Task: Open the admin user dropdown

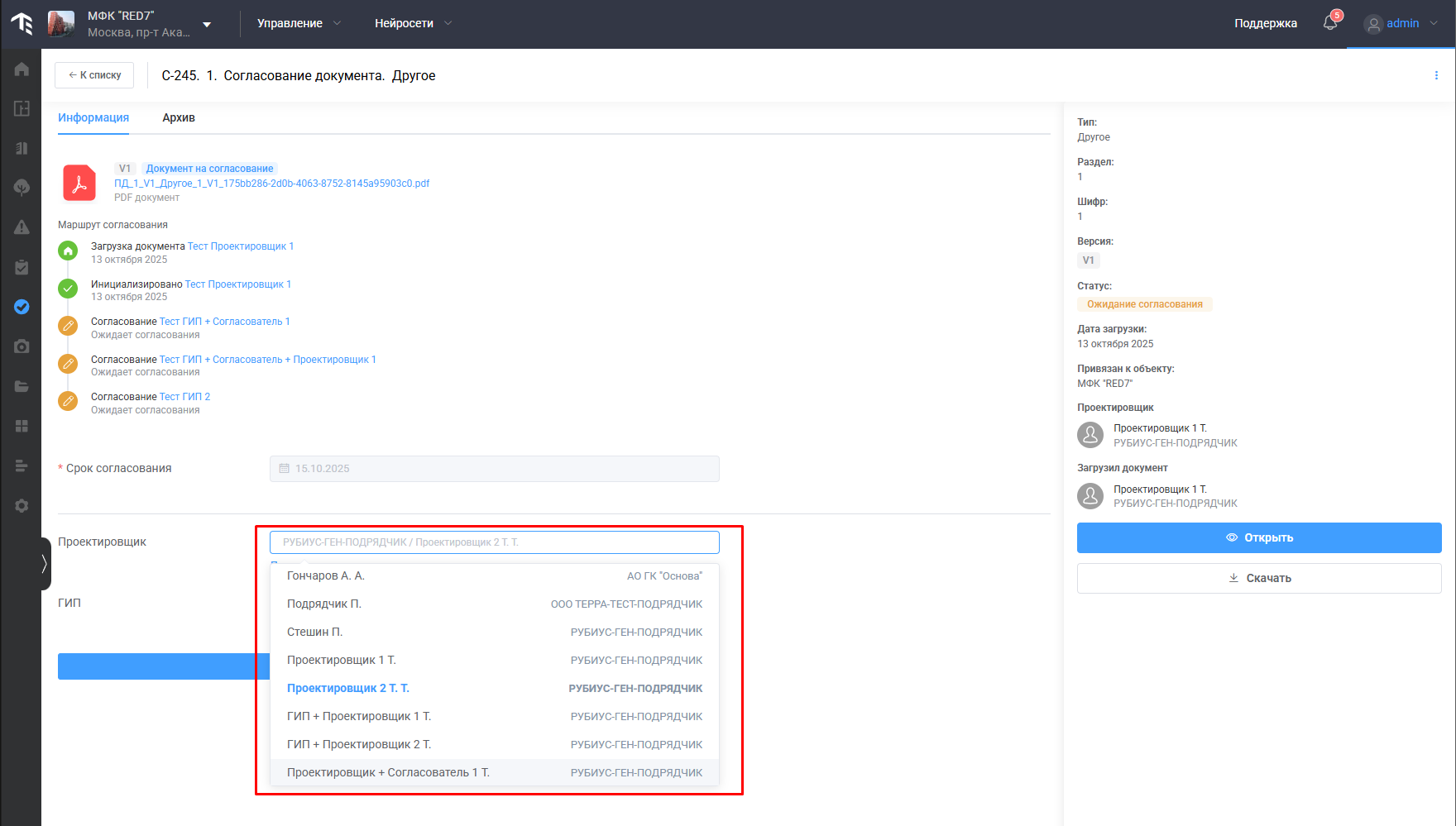Action: [1401, 23]
